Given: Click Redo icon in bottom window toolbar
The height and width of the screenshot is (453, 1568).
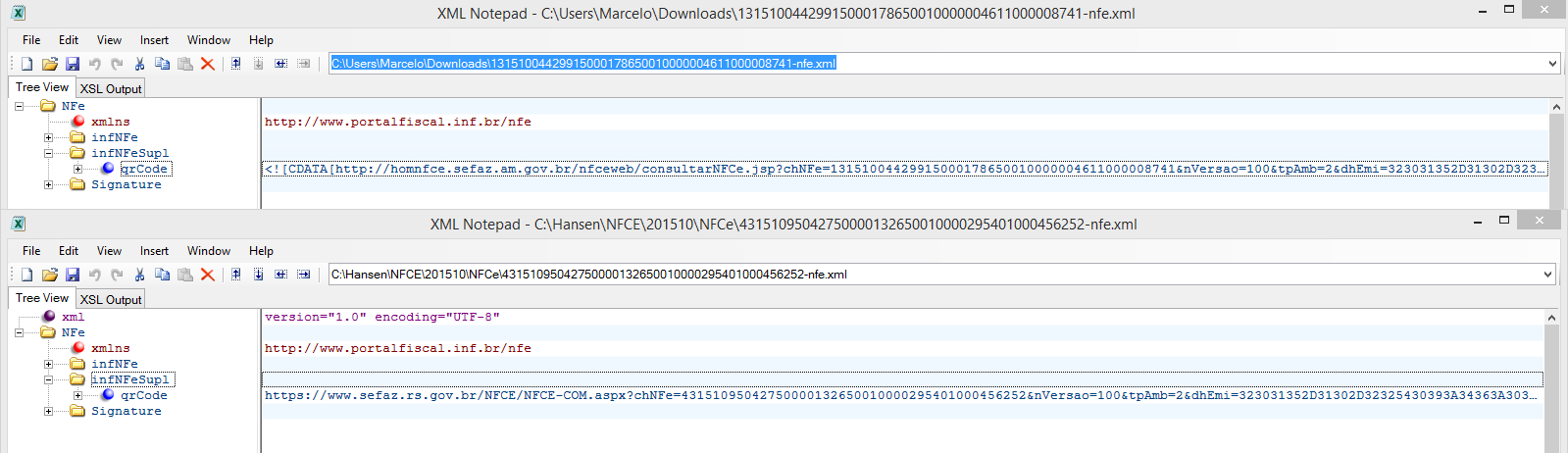Looking at the screenshot, I should click(118, 275).
